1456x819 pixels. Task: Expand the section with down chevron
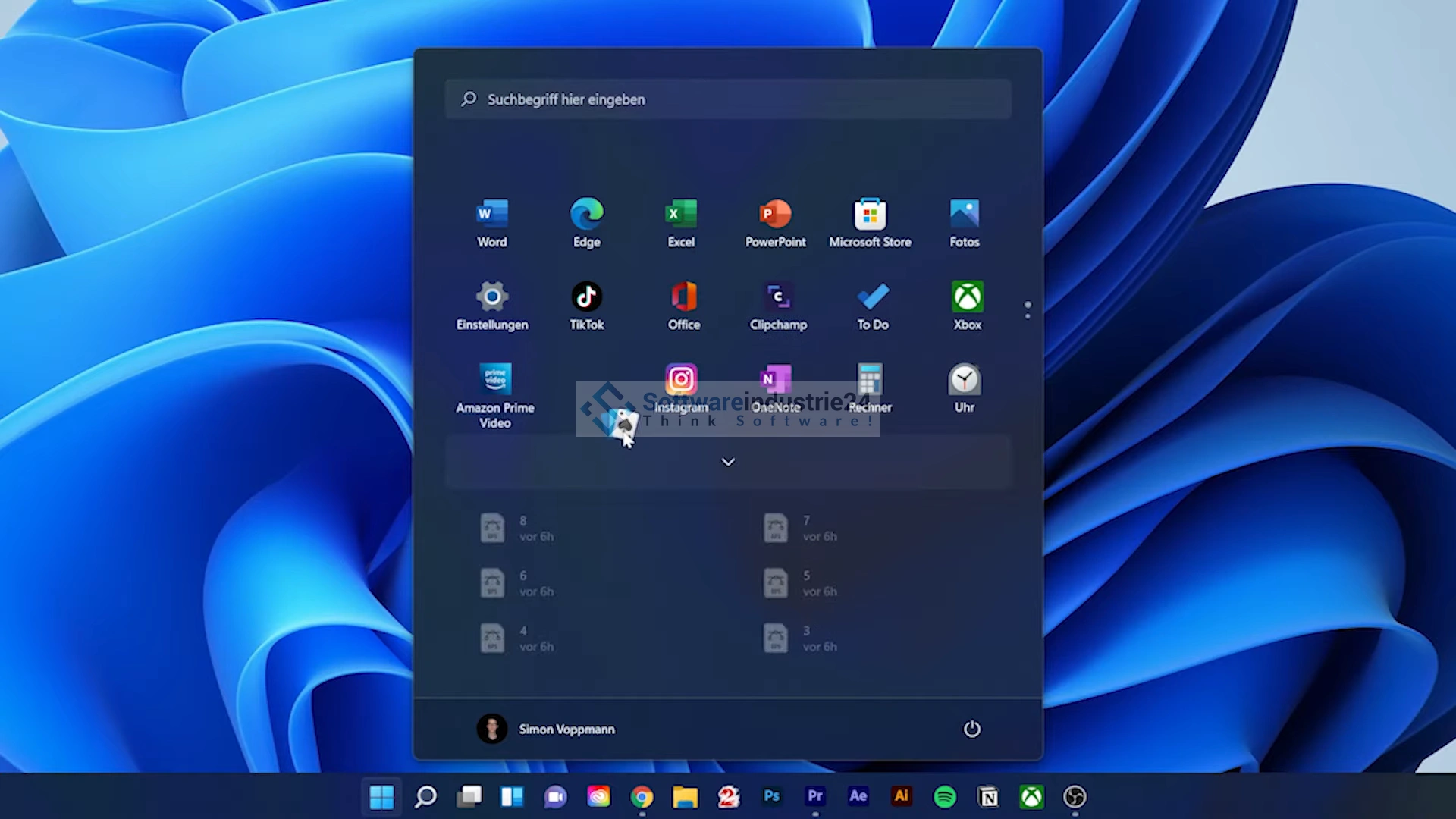click(x=728, y=462)
